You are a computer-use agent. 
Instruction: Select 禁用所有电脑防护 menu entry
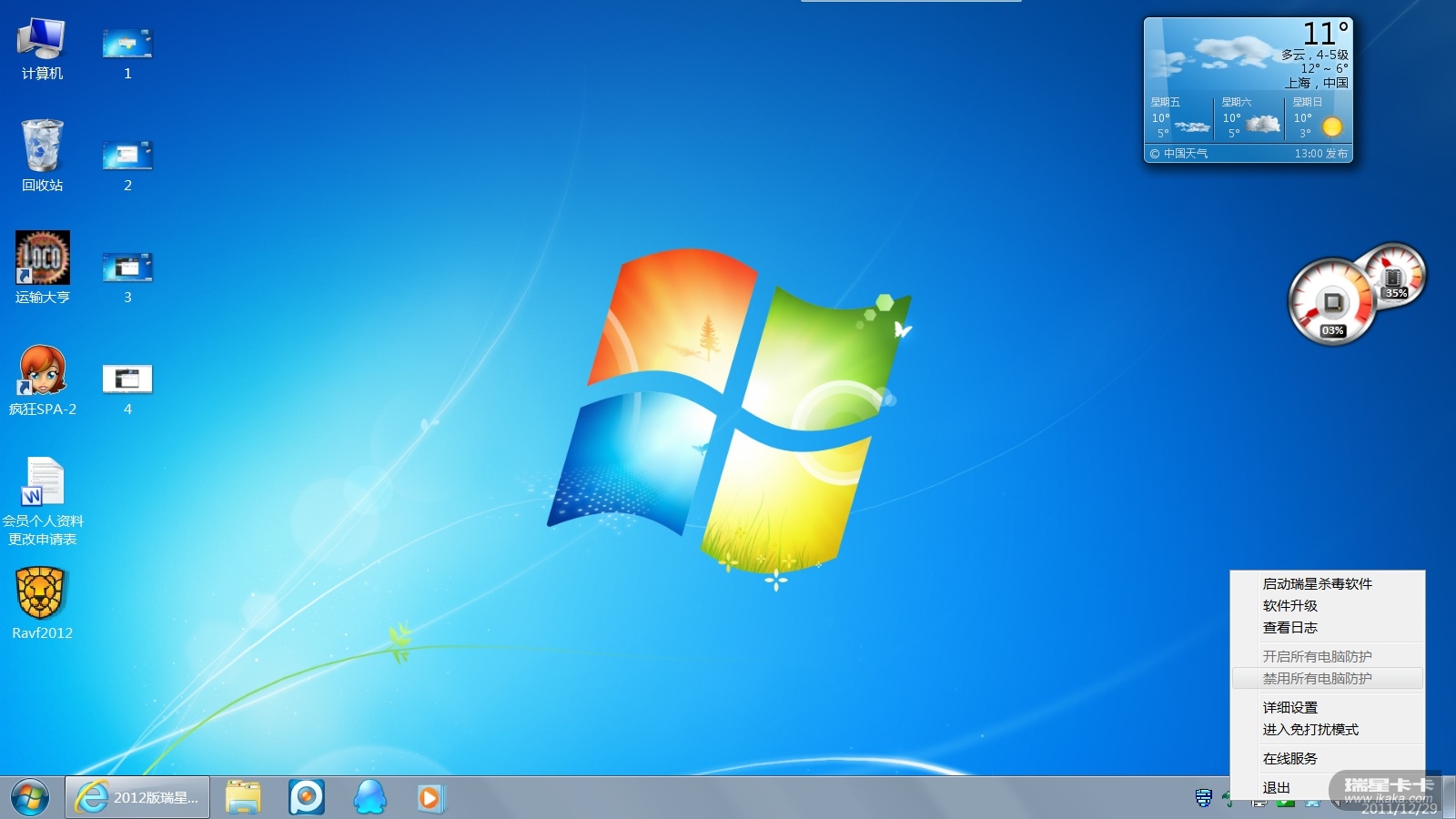tap(1328, 678)
